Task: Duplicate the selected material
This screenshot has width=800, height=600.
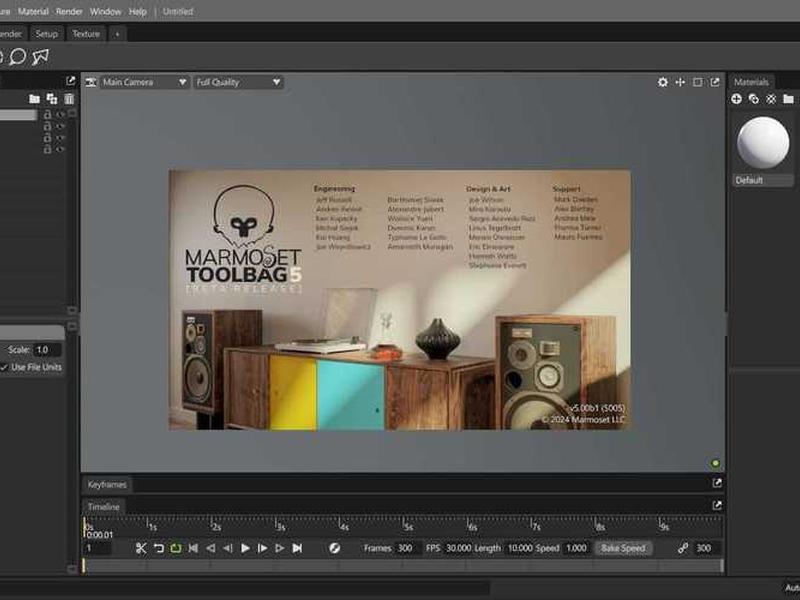Action: pyautogui.click(x=754, y=99)
